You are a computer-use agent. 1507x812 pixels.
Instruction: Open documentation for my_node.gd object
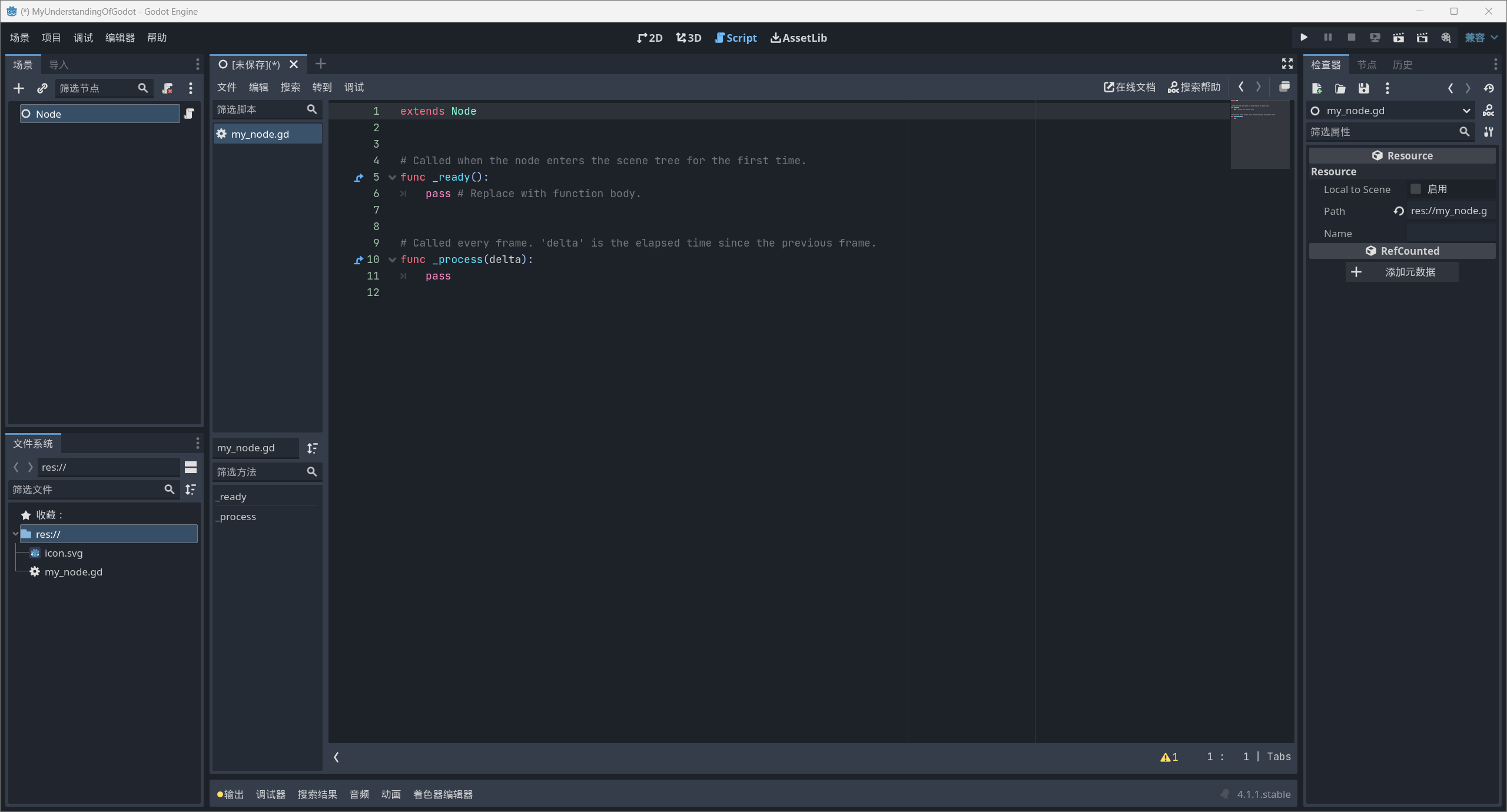[x=1488, y=111]
